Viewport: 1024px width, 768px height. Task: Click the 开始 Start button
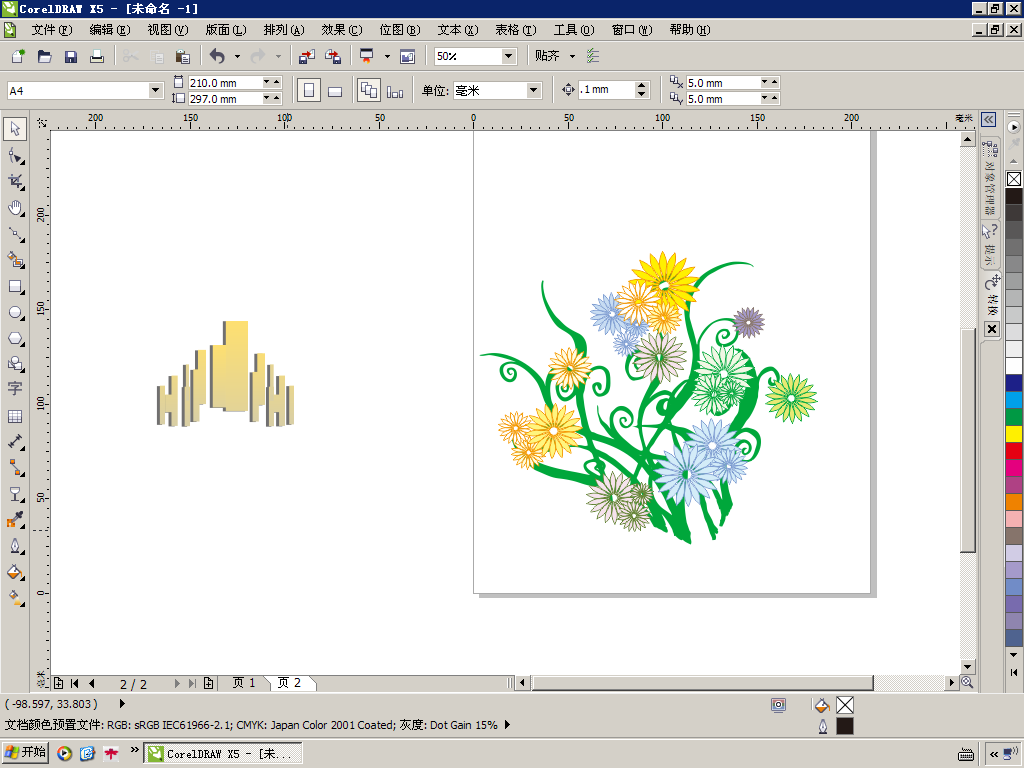(25, 752)
